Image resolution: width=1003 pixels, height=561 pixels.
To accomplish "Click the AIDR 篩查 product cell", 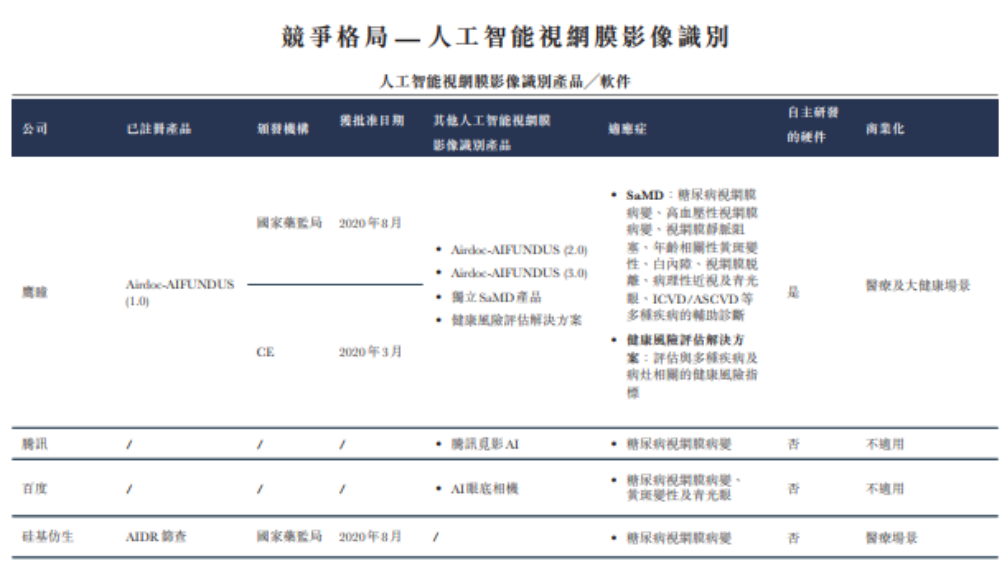I will 156,537.
